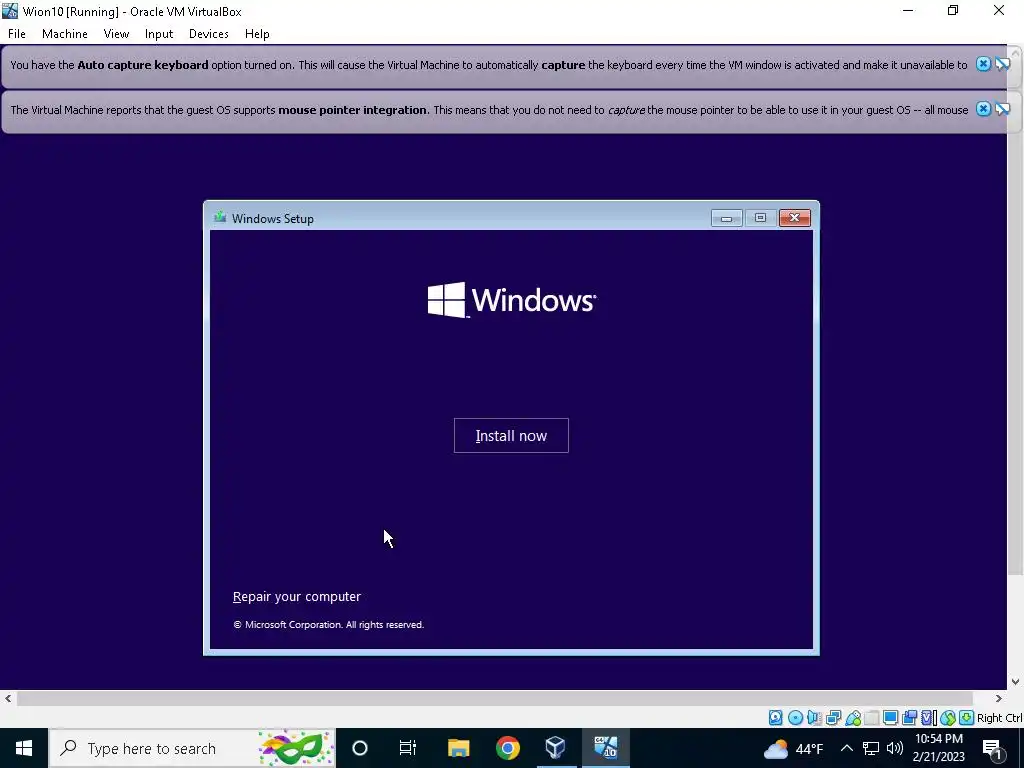Click the hard disk activity status icon
Image resolution: width=1024 pixels, height=768 pixels.
click(x=775, y=718)
